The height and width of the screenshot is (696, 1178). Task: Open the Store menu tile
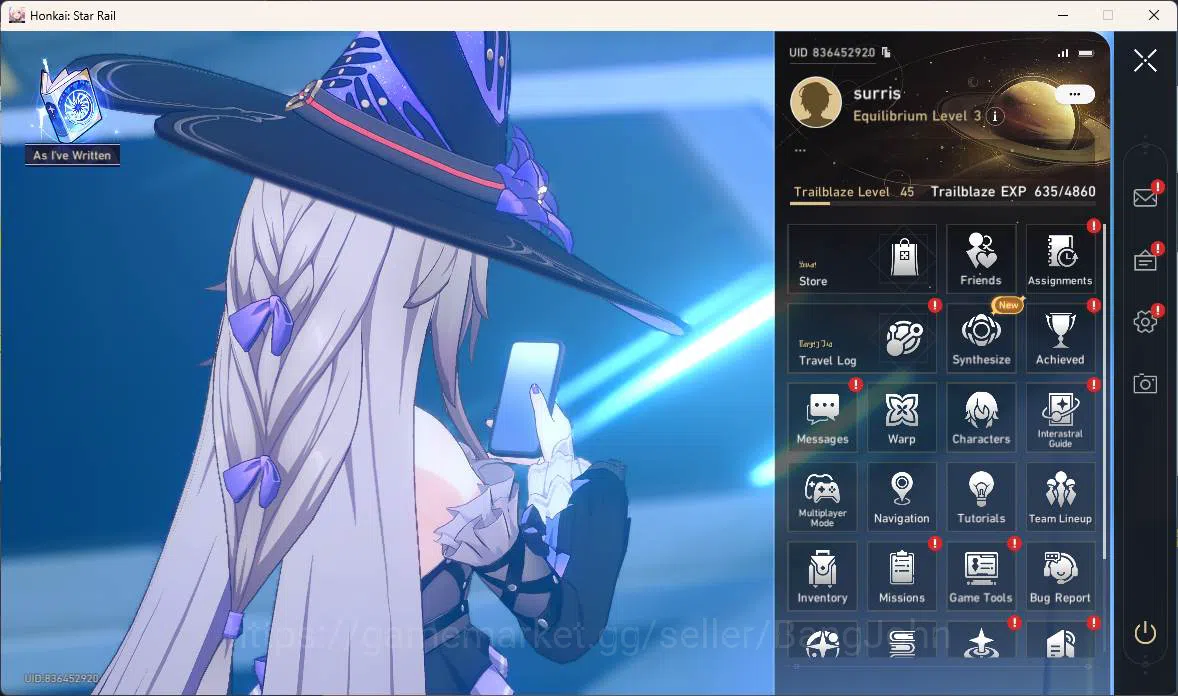pos(862,259)
